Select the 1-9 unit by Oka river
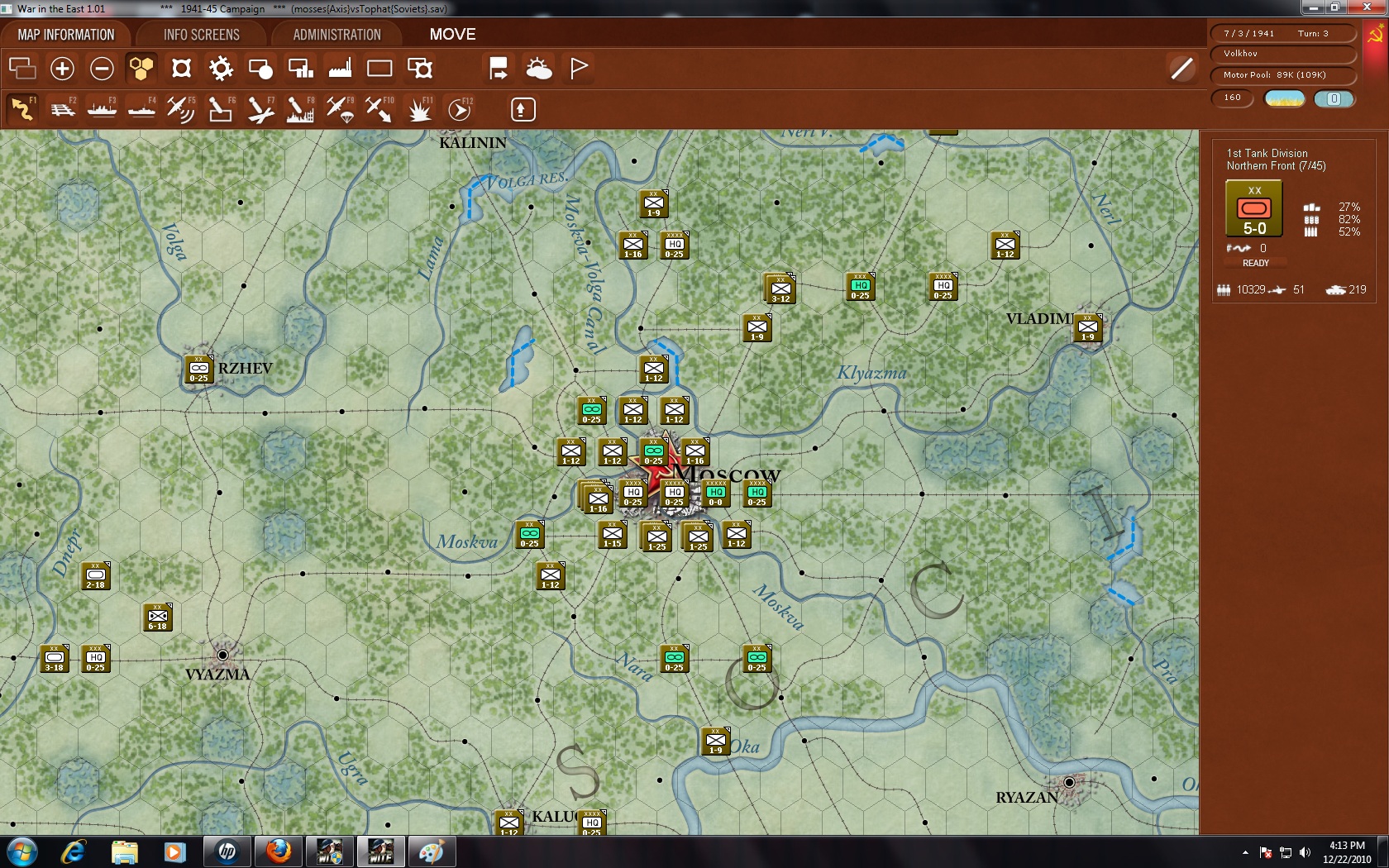This screenshot has height=868, width=1389. (x=715, y=742)
